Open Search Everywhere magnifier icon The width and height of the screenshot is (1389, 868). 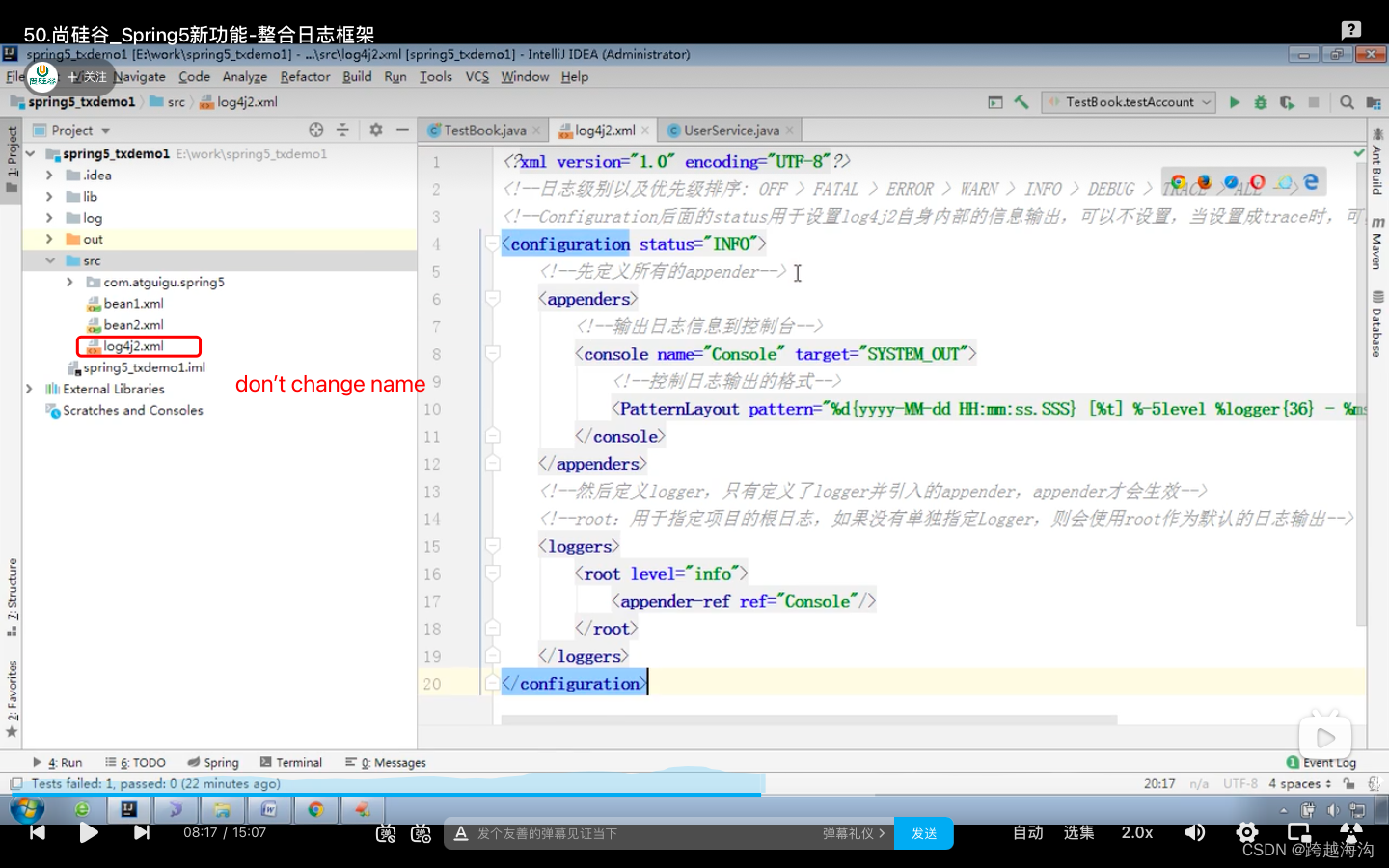click(x=1348, y=102)
